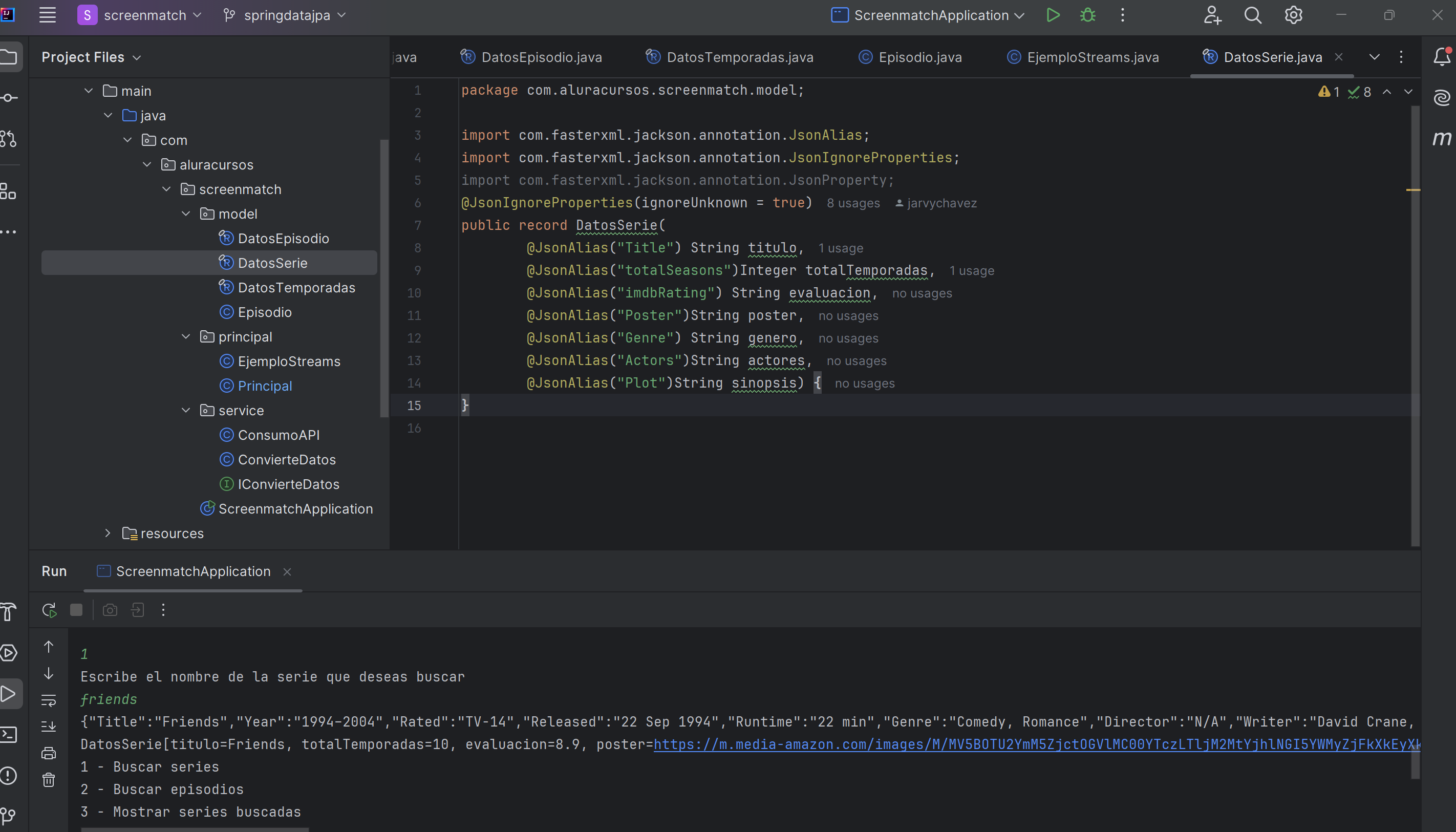This screenshot has height=832, width=1456.
Task: Open the main hamburger menu
Action: click(x=48, y=15)
